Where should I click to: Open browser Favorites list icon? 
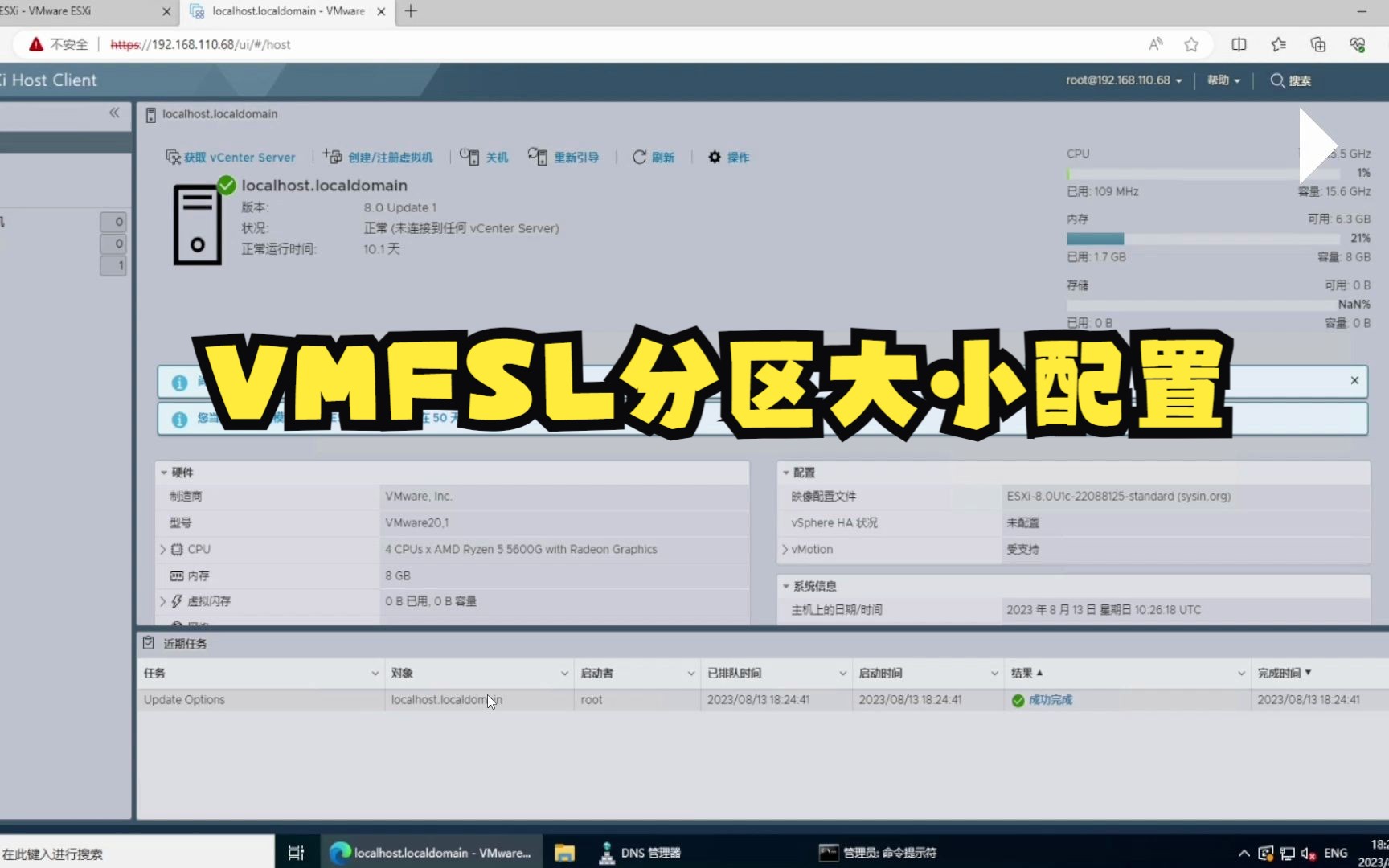pyautogui.click(x=1278, y=44)
